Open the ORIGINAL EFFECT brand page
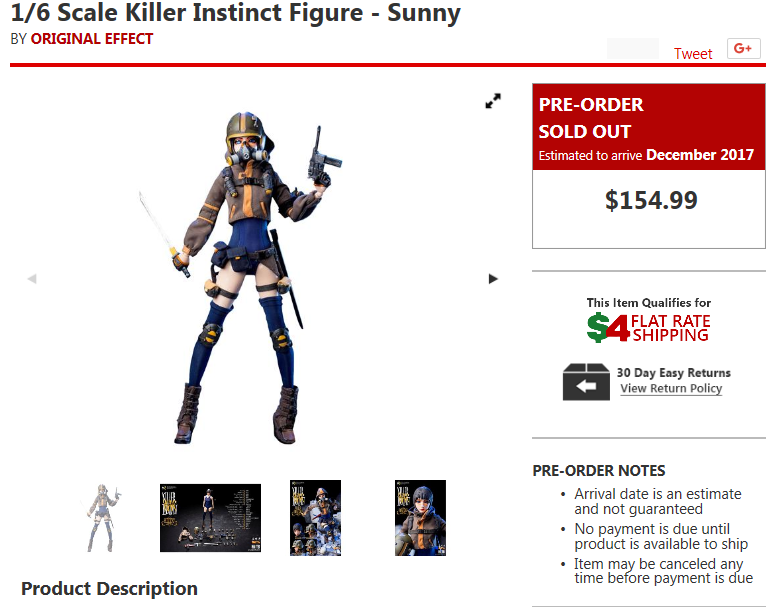 pos(92,39)
